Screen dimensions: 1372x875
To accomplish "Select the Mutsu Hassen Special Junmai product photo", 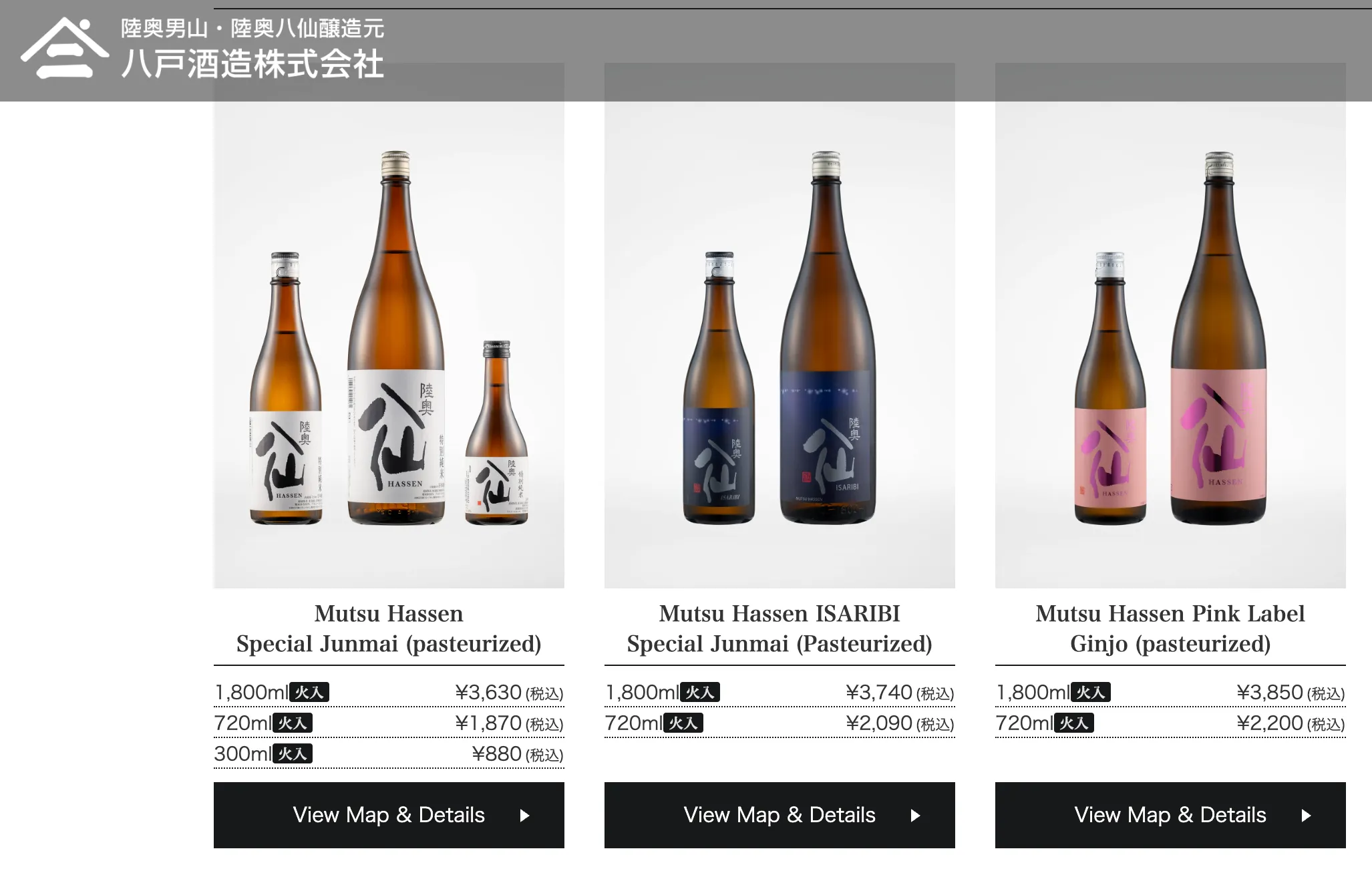I will (x=389, y=325).
